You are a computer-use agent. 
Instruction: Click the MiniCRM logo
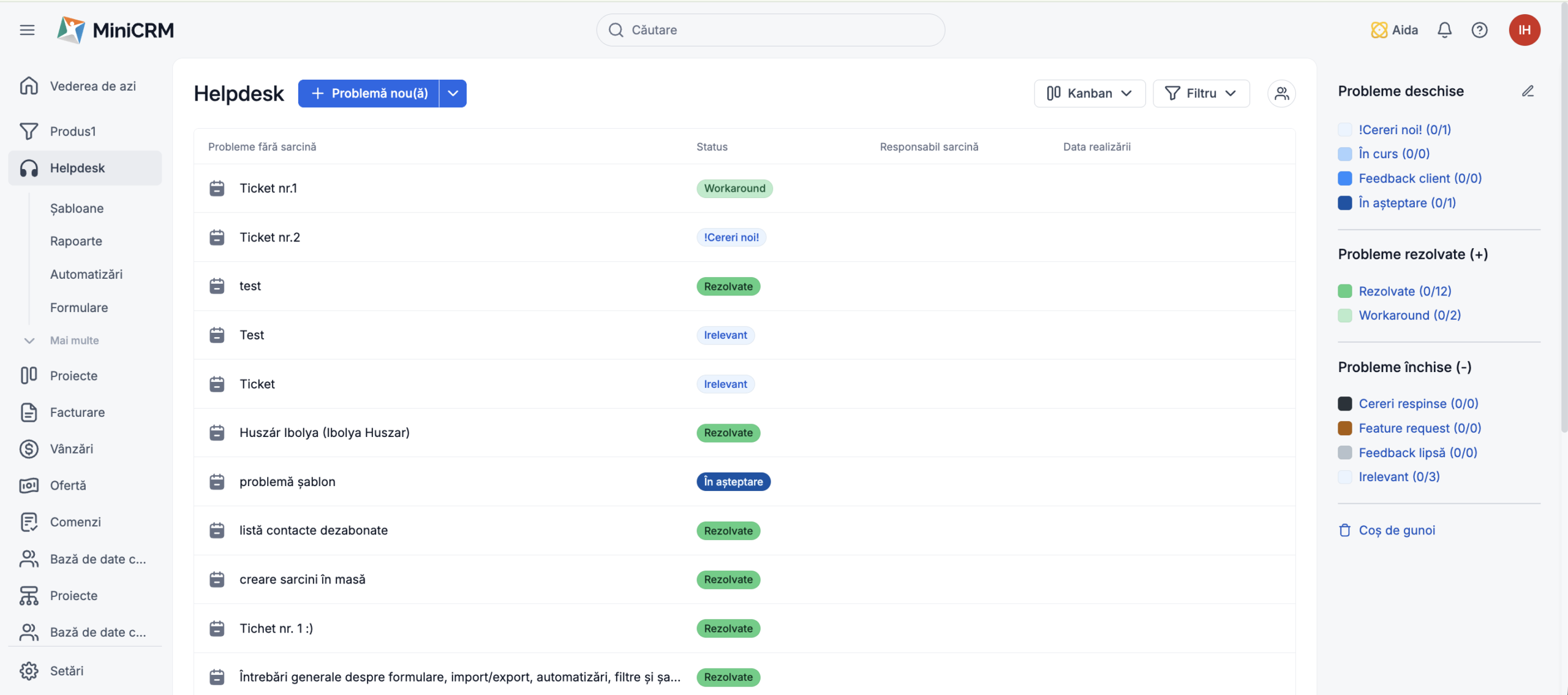pos(116,30)
